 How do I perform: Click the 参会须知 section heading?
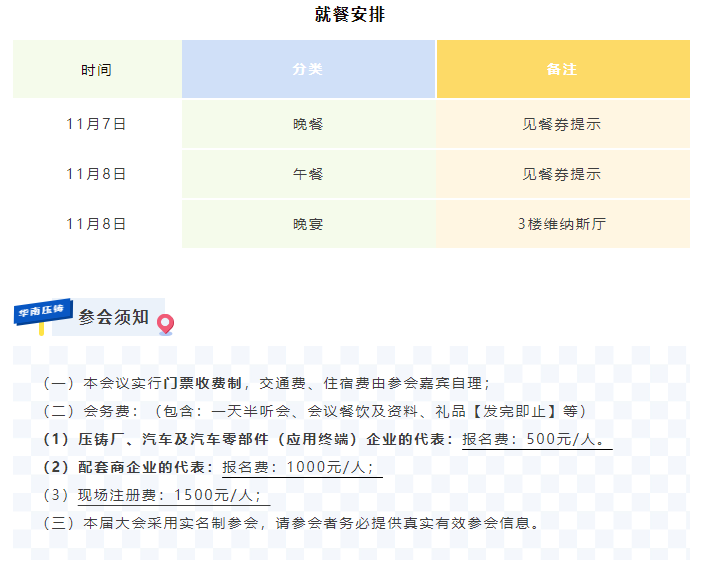coord(113,318)
